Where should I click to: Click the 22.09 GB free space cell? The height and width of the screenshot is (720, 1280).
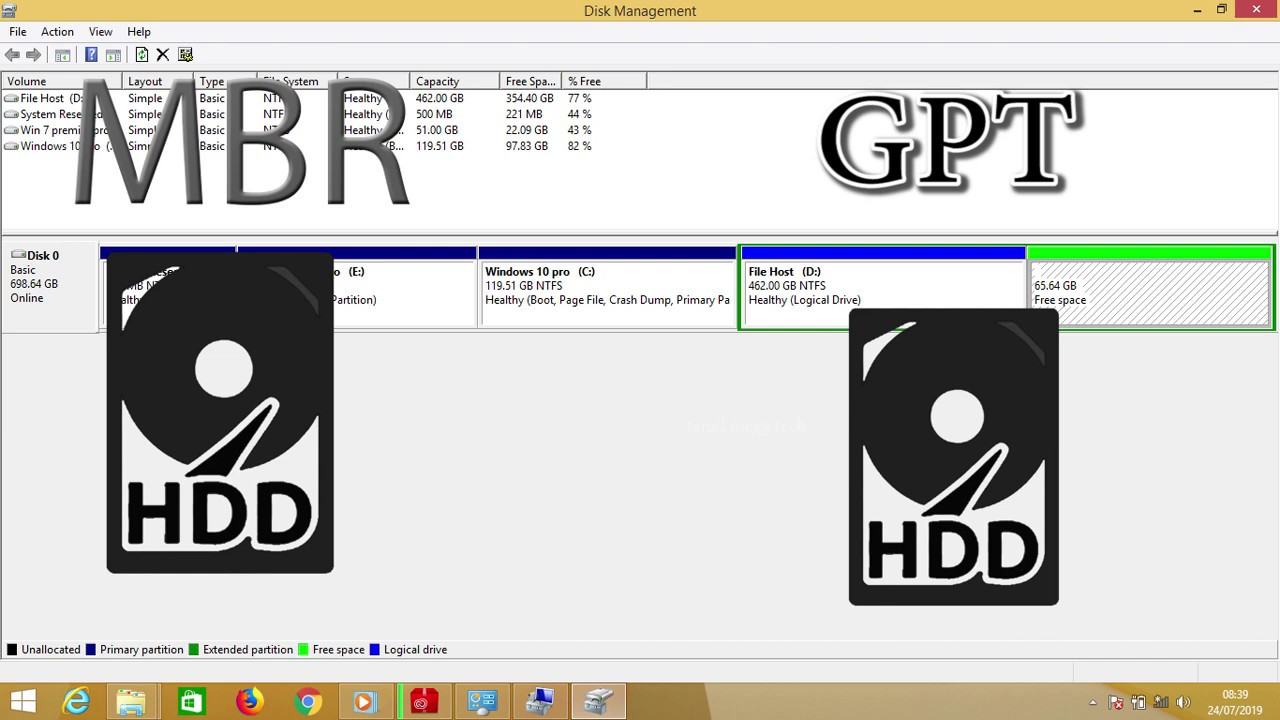(526, 131)
